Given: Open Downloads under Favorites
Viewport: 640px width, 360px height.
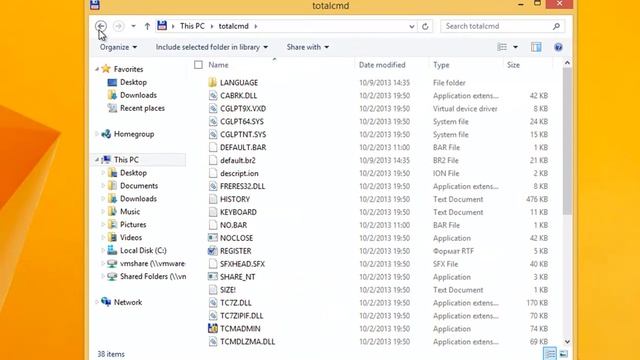Looking at the screenshot, I should [138, 95].
